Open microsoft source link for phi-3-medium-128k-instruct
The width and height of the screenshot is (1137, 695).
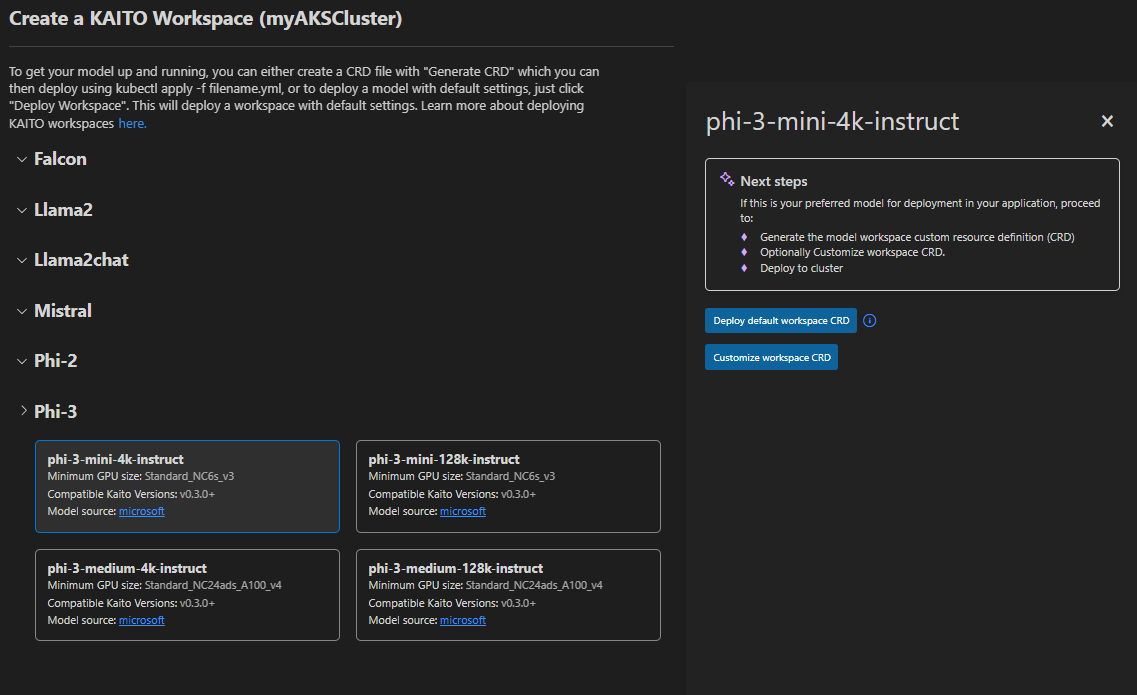click(463, 620)
